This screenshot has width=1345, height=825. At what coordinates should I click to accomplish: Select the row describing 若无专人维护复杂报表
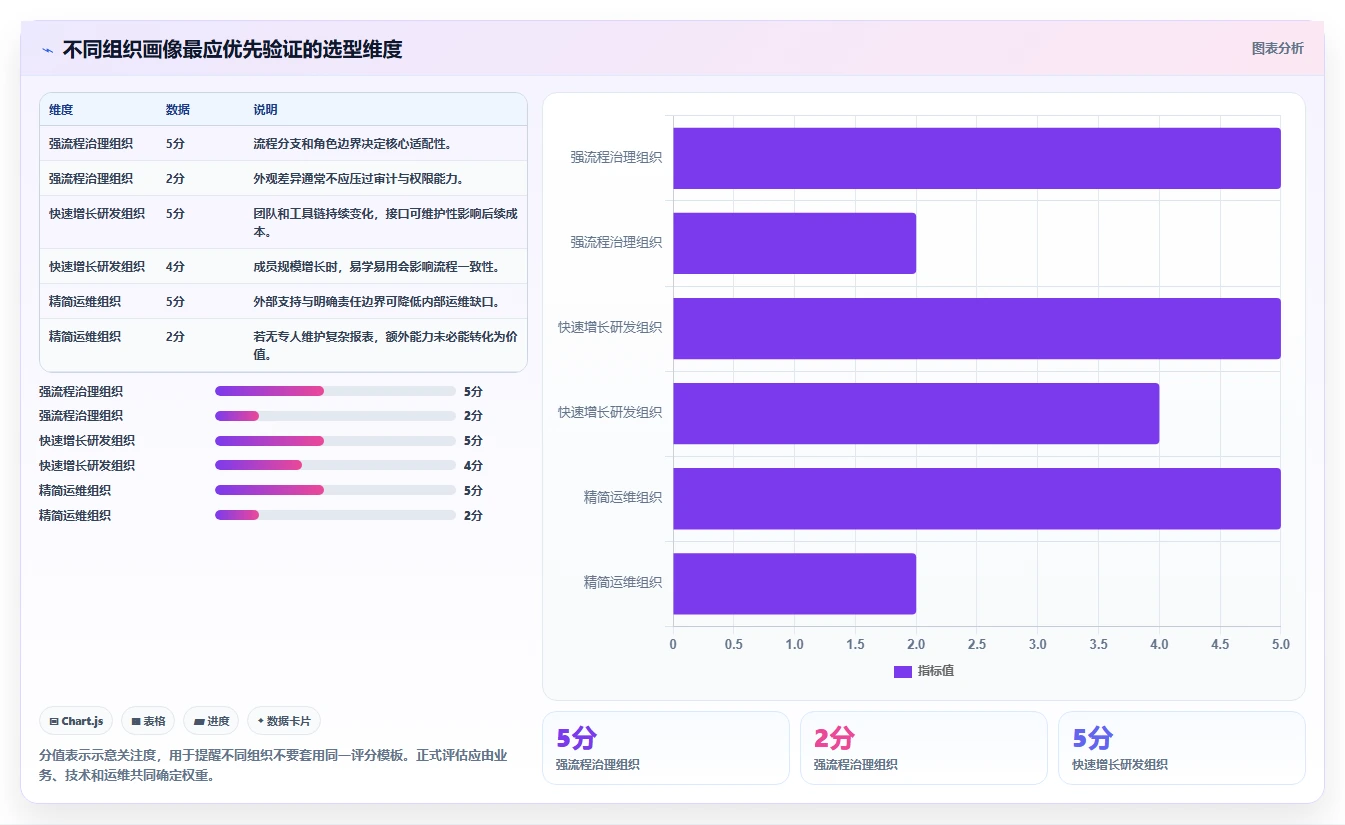(x=283, y=345)
